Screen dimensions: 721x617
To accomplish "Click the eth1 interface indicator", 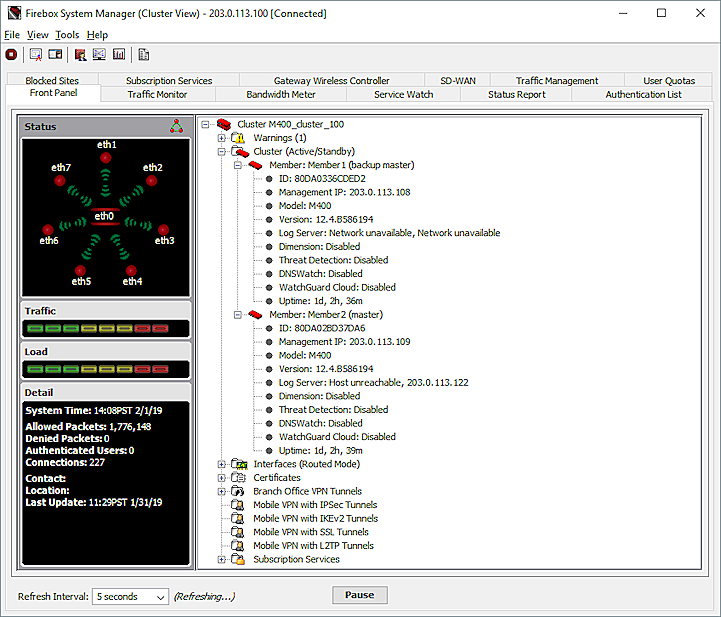I will pyautogui.click(x=107, y=158).
